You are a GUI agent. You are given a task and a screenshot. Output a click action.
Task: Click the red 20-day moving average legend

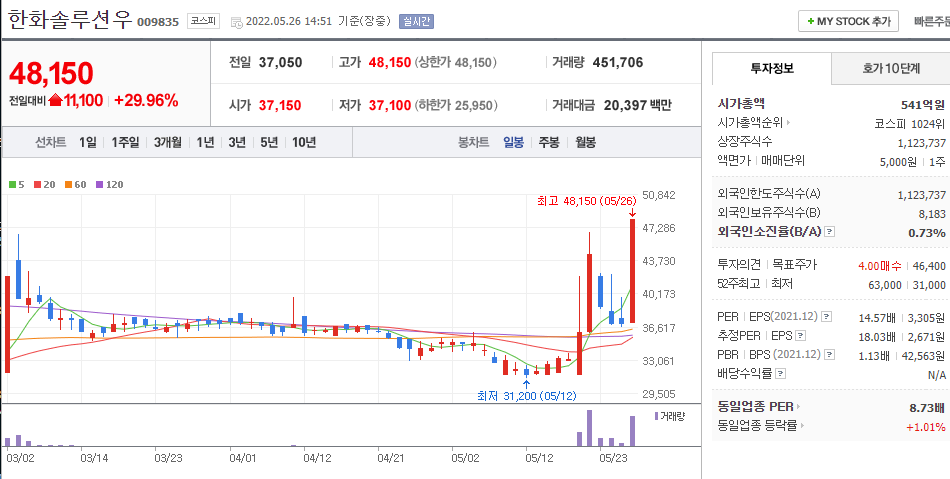pos(45,185)
